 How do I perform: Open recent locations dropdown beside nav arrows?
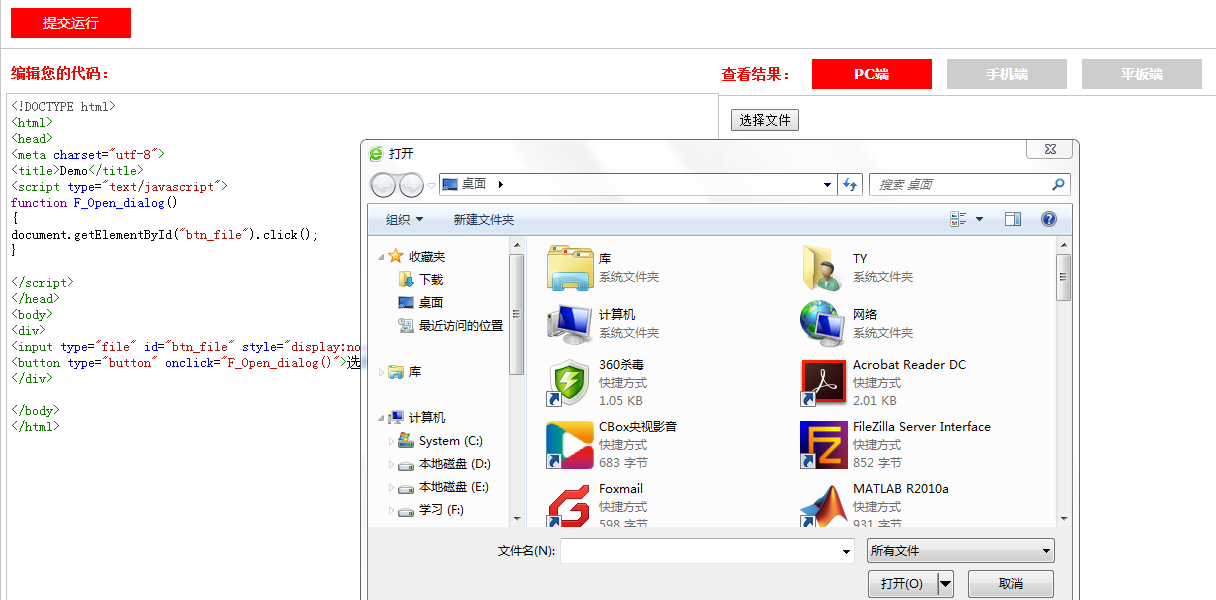[431, 185]
